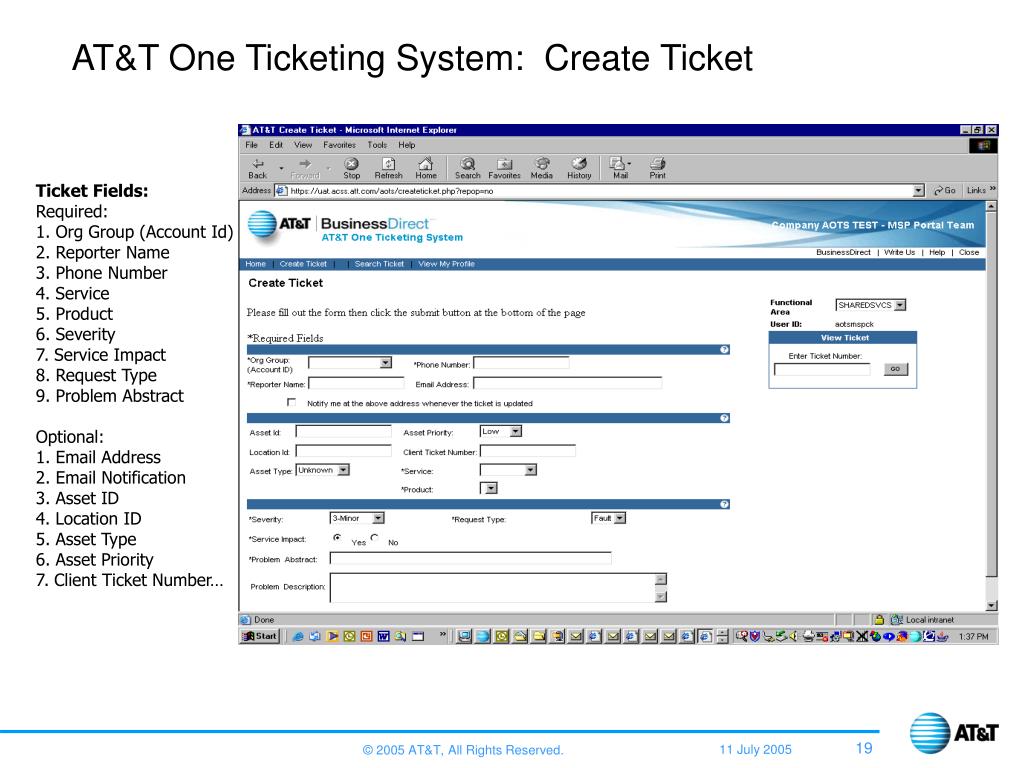Viewport: 1024px width, 768px height.
Task: Click the Mail toolbar button
Action: click(x=620, y=168)
